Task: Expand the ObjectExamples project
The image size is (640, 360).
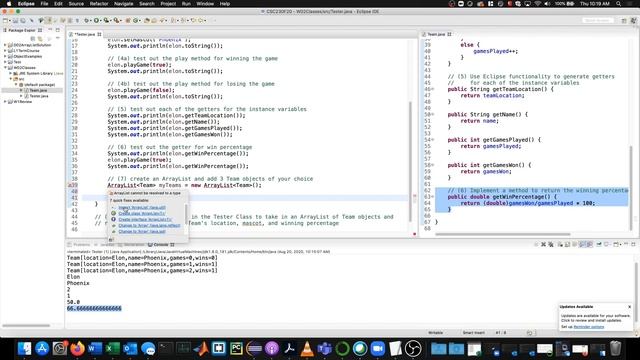Action: coord(5,56)
